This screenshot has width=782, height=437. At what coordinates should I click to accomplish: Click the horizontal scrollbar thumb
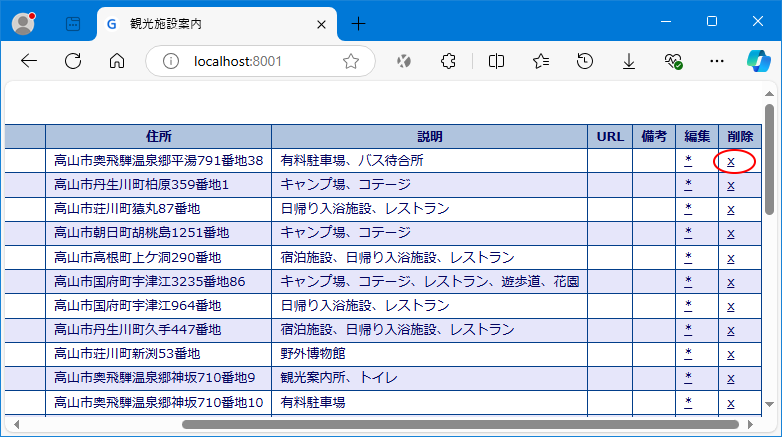[x=460, y=425]
